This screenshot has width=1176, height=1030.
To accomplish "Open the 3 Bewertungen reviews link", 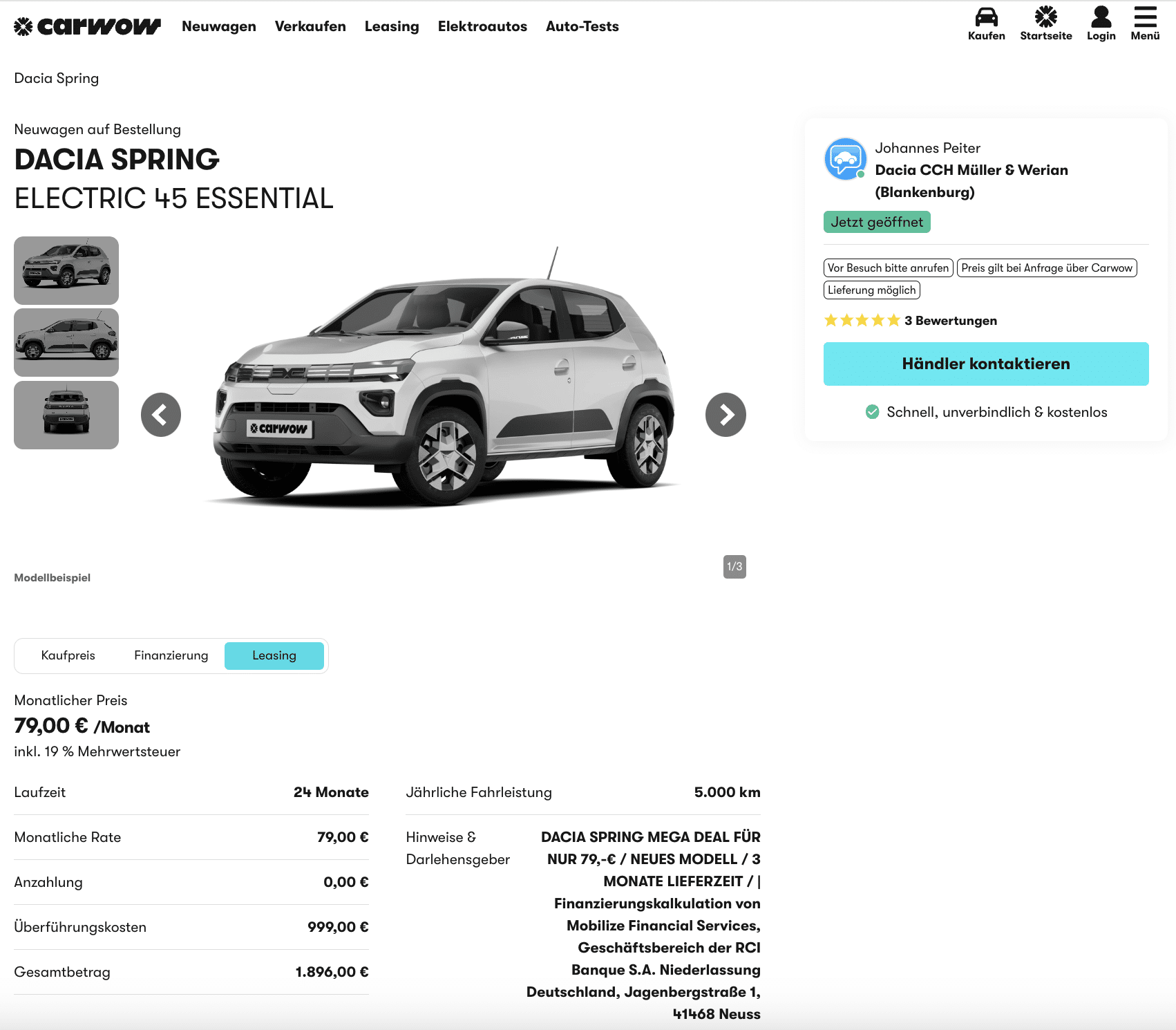I will pyautogui.click(x=951, y=321).
